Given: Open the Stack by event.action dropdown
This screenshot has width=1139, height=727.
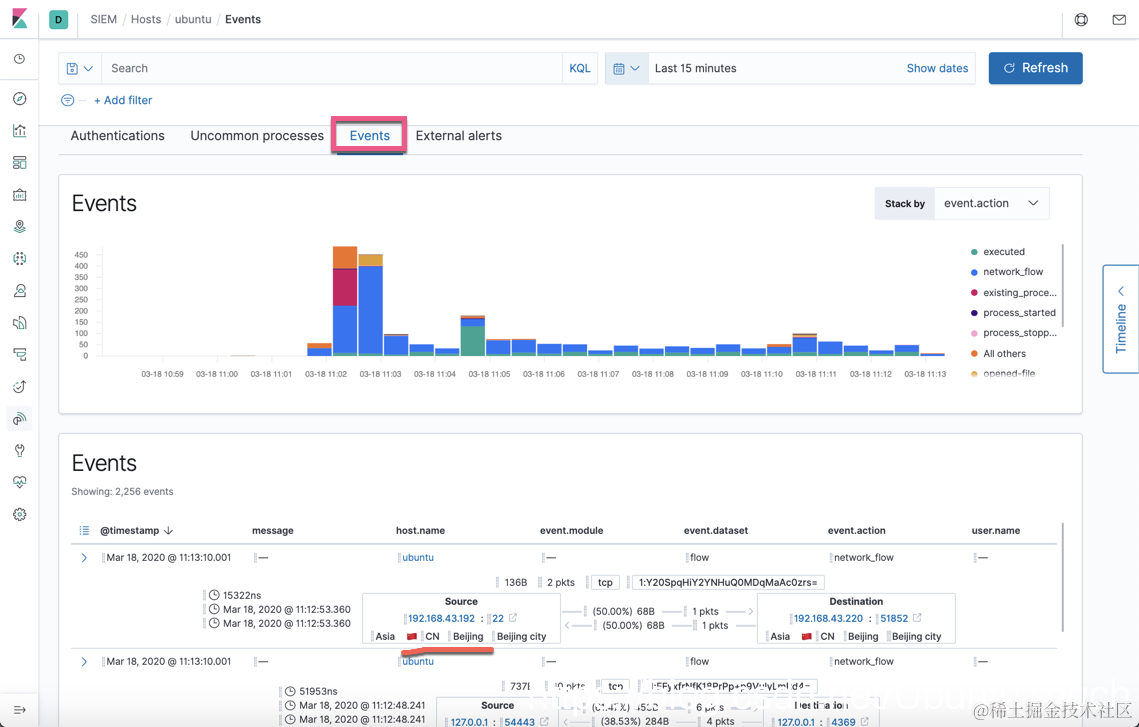Looking at the screenshot, I should tap(991, 203).
